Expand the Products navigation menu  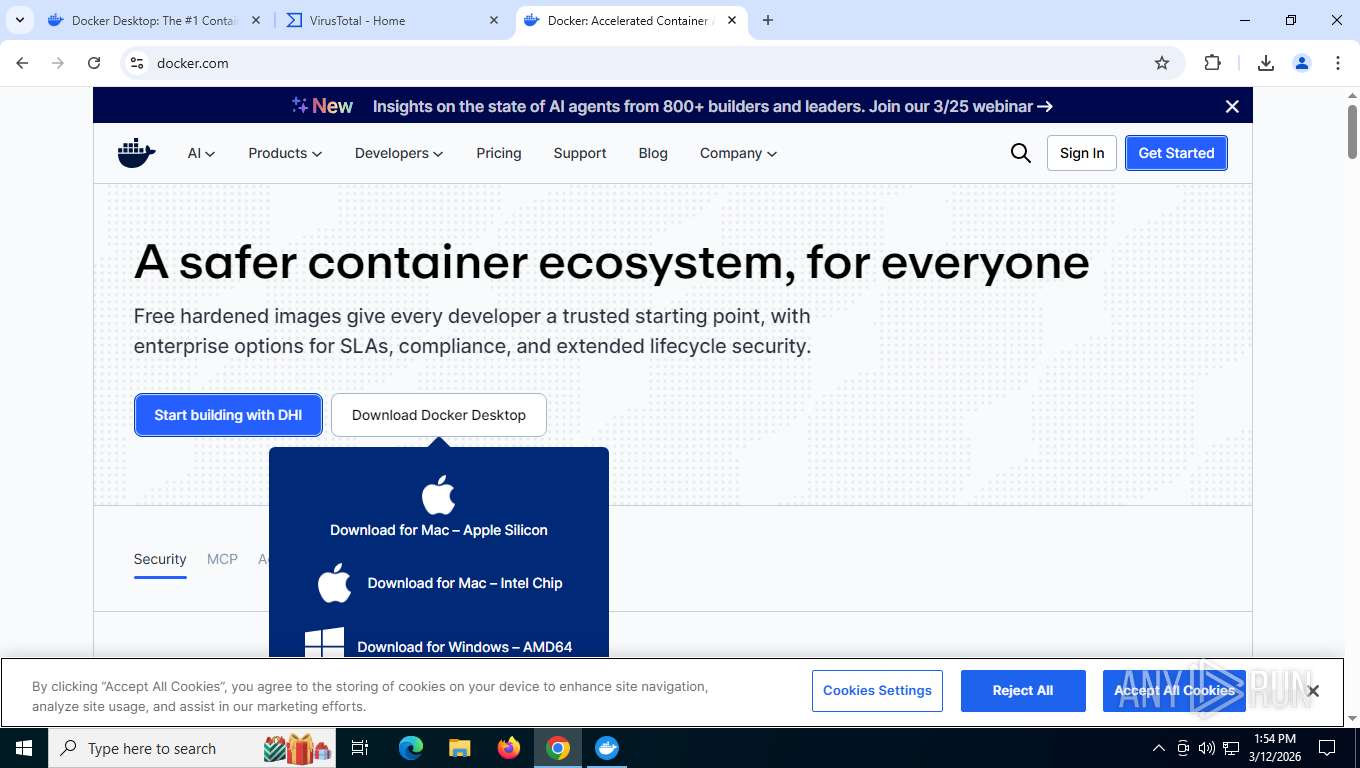coord(285,153)
